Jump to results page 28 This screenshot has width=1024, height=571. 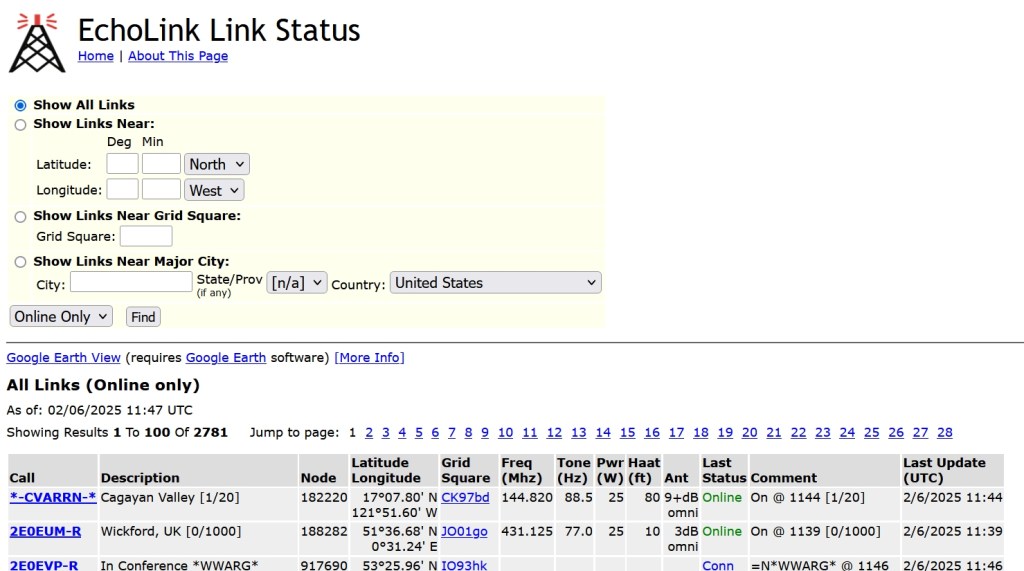(944, 433)
